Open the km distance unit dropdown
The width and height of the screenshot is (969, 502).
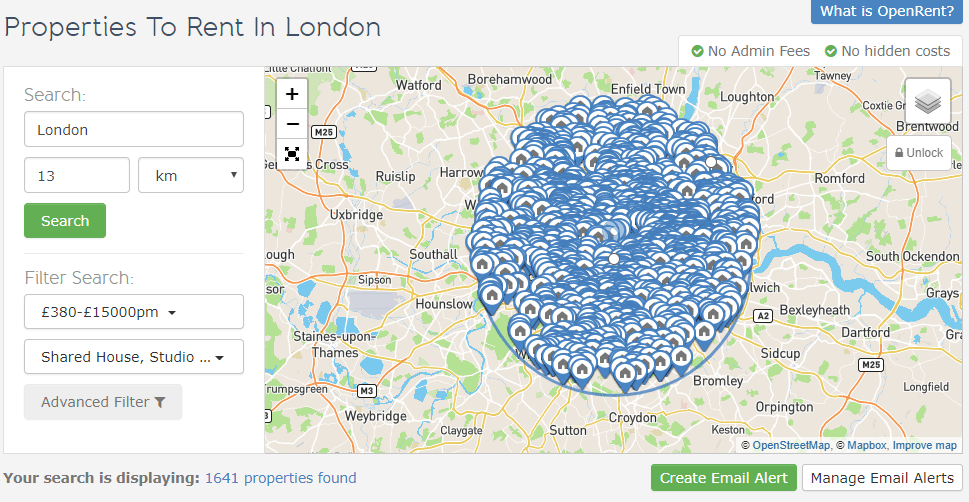(x=190, y=175)
